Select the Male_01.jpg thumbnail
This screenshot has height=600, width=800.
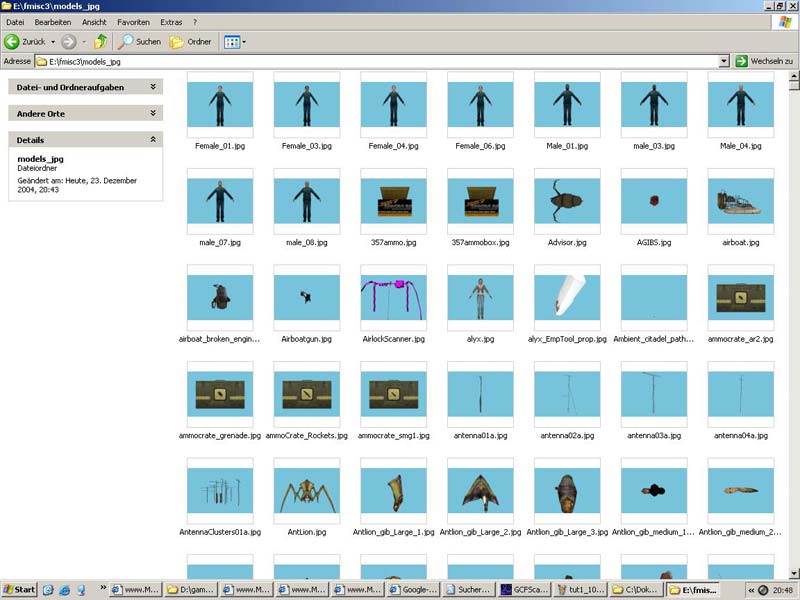click(567, 105)
